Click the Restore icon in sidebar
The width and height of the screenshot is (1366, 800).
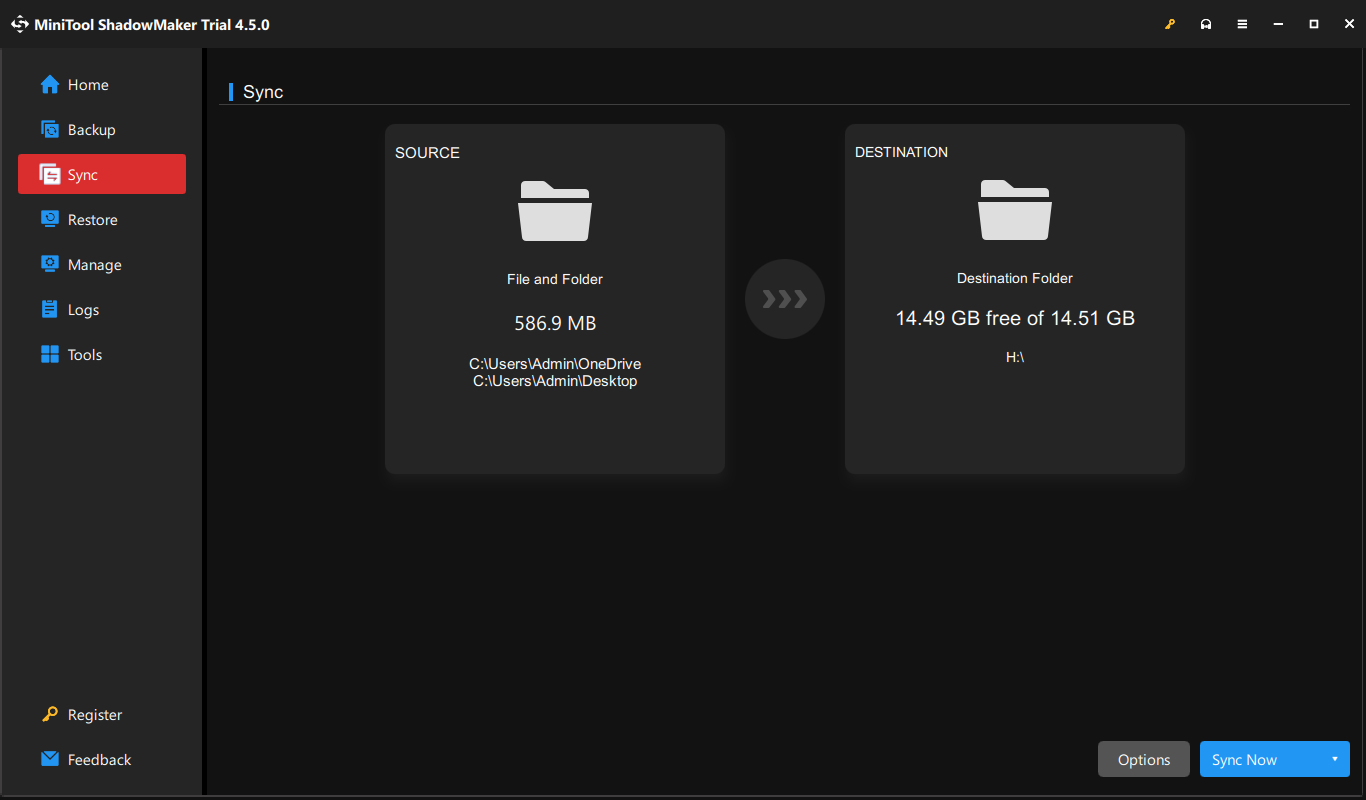pos(50,220)
